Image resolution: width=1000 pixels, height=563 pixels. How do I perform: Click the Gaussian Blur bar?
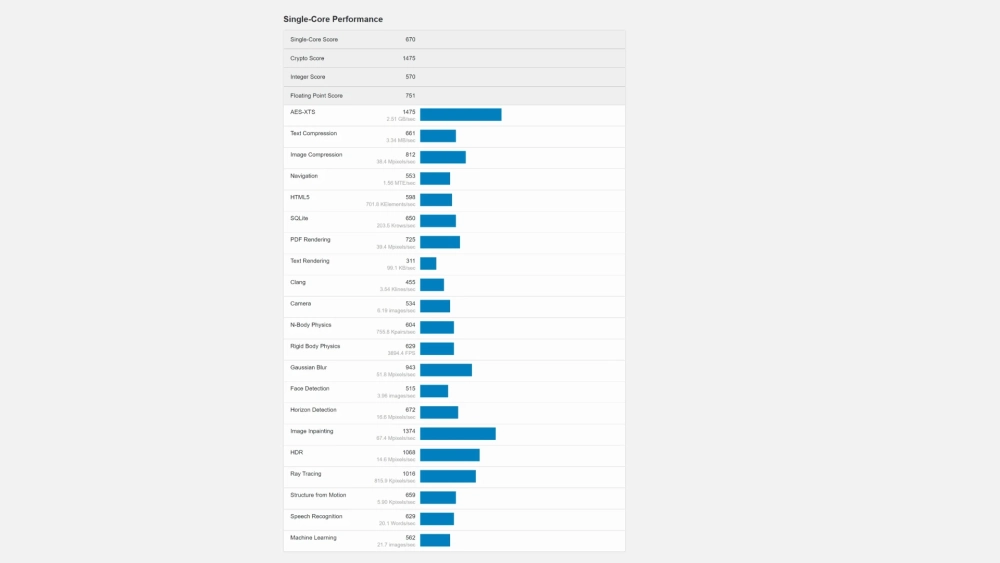(445, 370)
